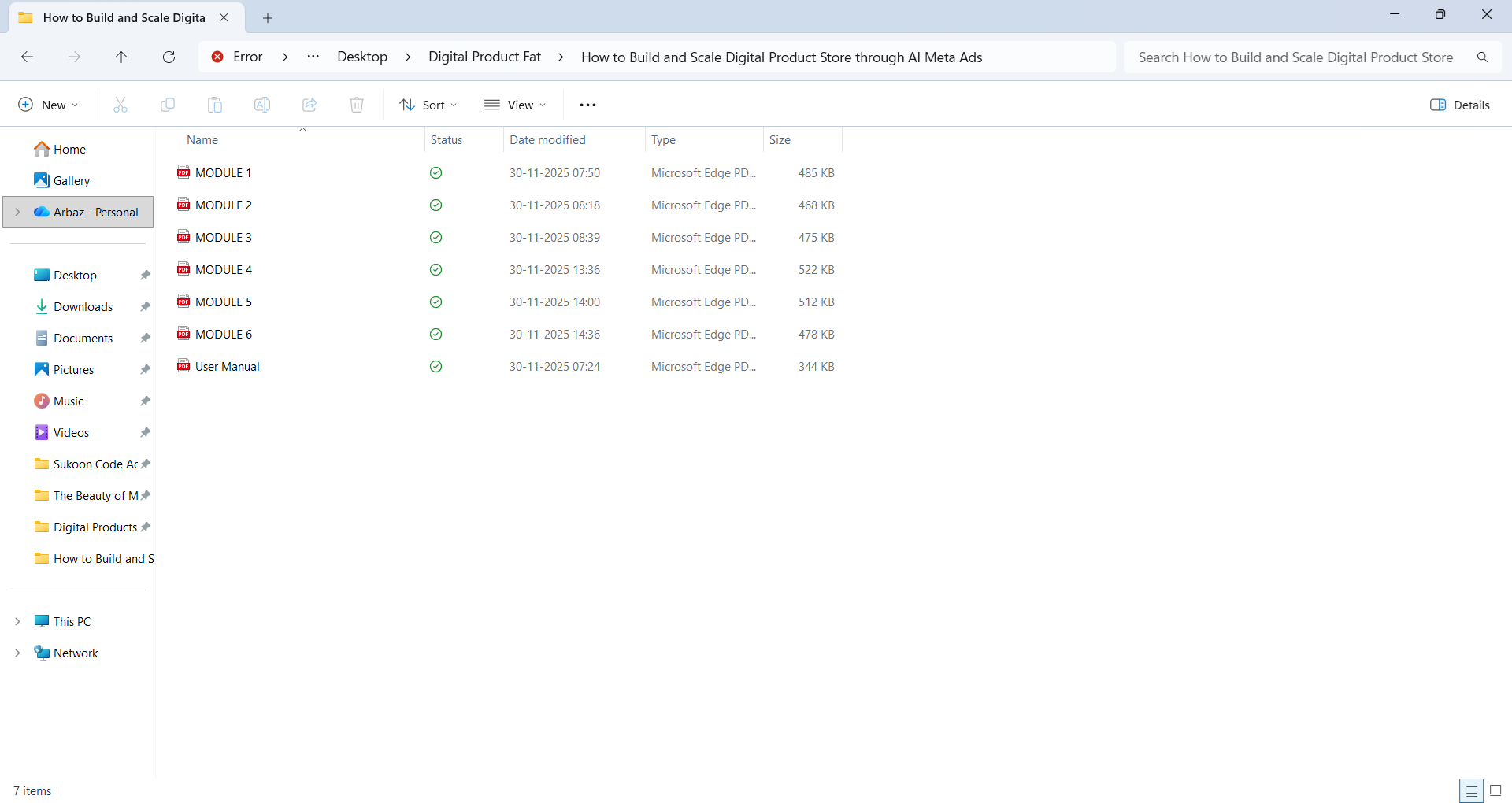
Task: Open the Sort dropdown menu
Action: click(428, 105)
